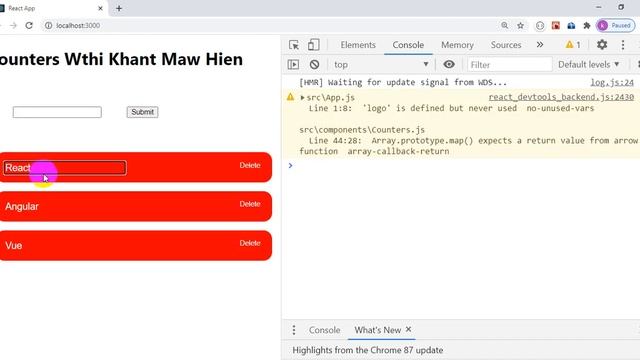Click the warning triangle icon in console

pos(290,97)
